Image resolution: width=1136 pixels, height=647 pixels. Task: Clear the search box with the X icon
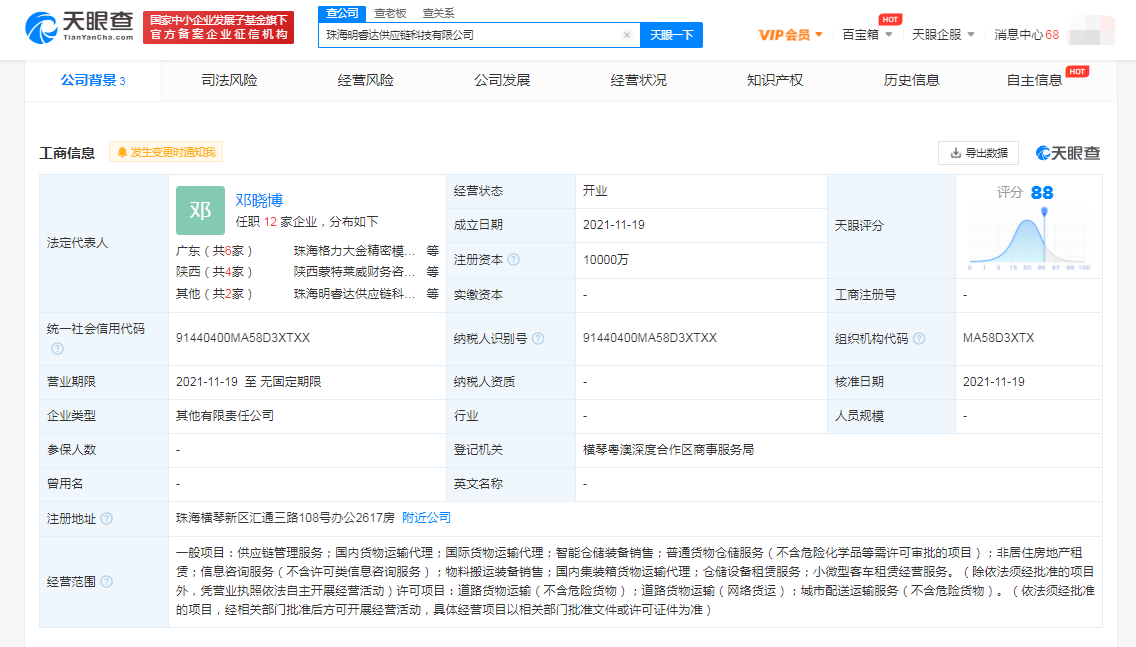point(627,34)
